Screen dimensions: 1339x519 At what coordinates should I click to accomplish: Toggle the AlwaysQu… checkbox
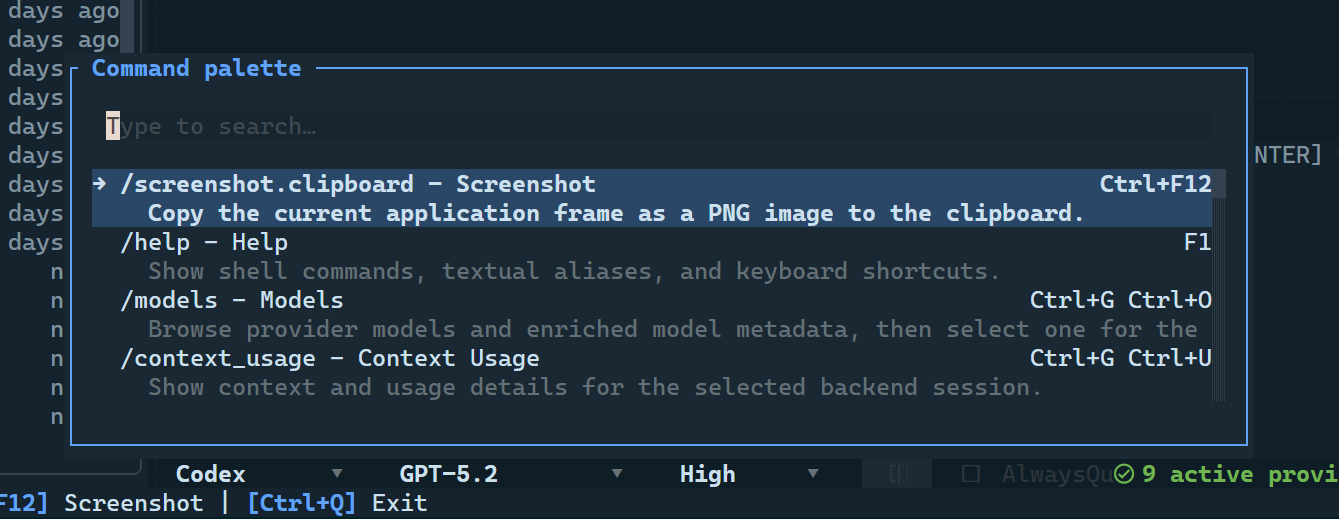(x=970, y=474)
